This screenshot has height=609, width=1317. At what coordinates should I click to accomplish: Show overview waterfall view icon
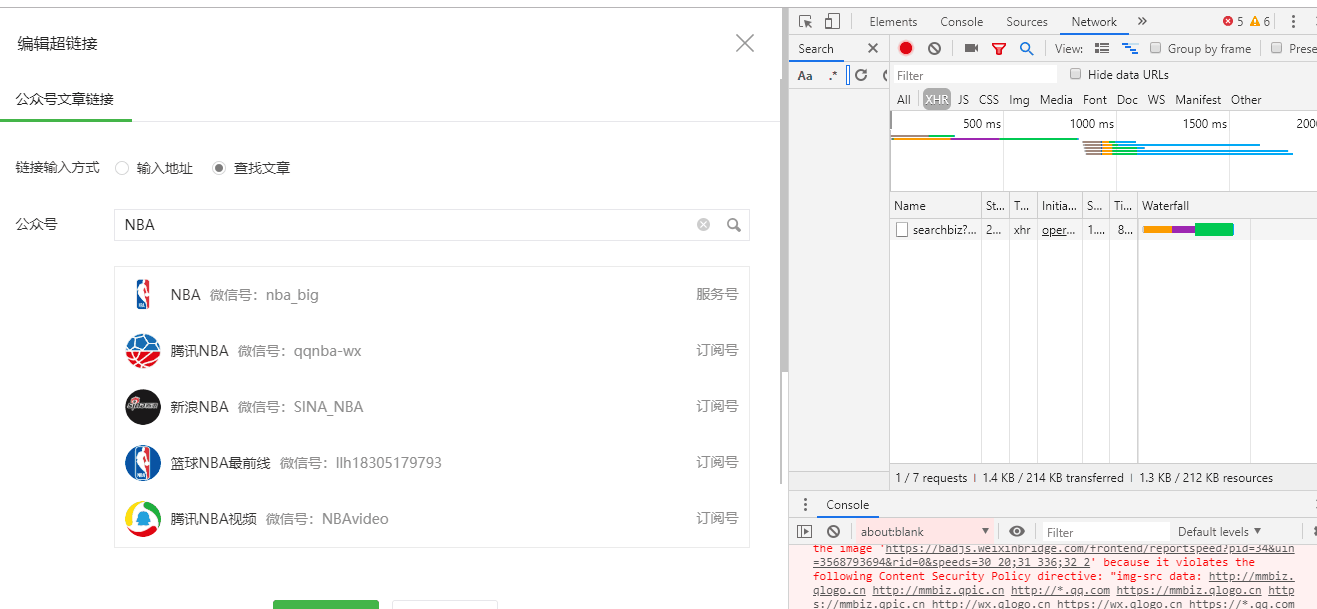coord(1130,48)
